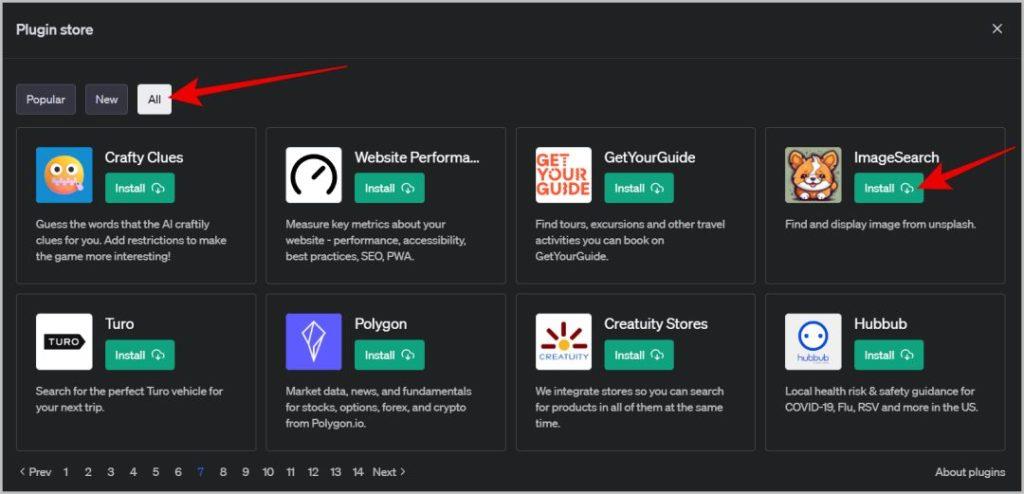1024x494 pixels.
Task: Jump to page 13 of plugins
Action: (336, 472)
